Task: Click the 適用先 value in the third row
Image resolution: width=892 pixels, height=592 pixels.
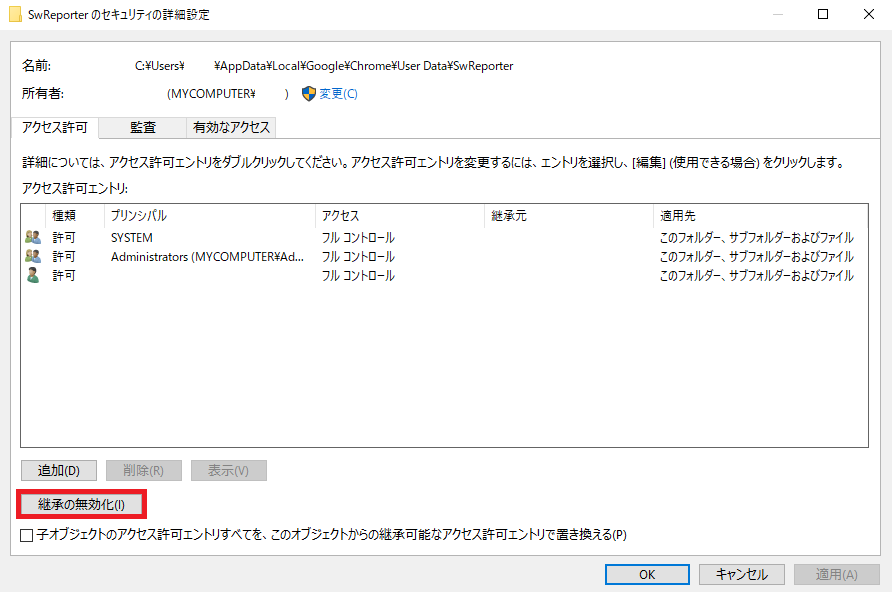Action: pyautogui.click(x=757, y=276)
